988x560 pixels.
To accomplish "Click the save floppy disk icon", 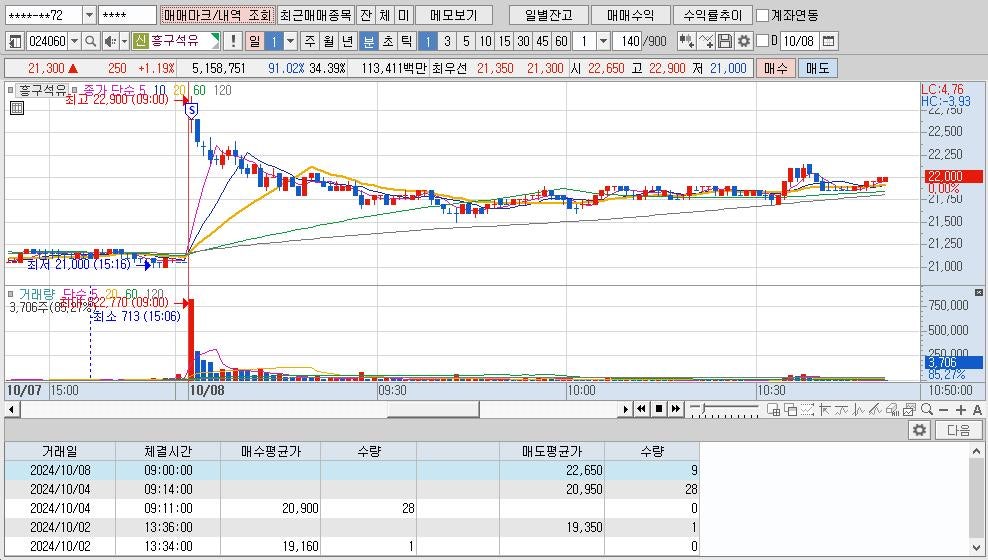I will pyautogui.click(x=725, y=41).
